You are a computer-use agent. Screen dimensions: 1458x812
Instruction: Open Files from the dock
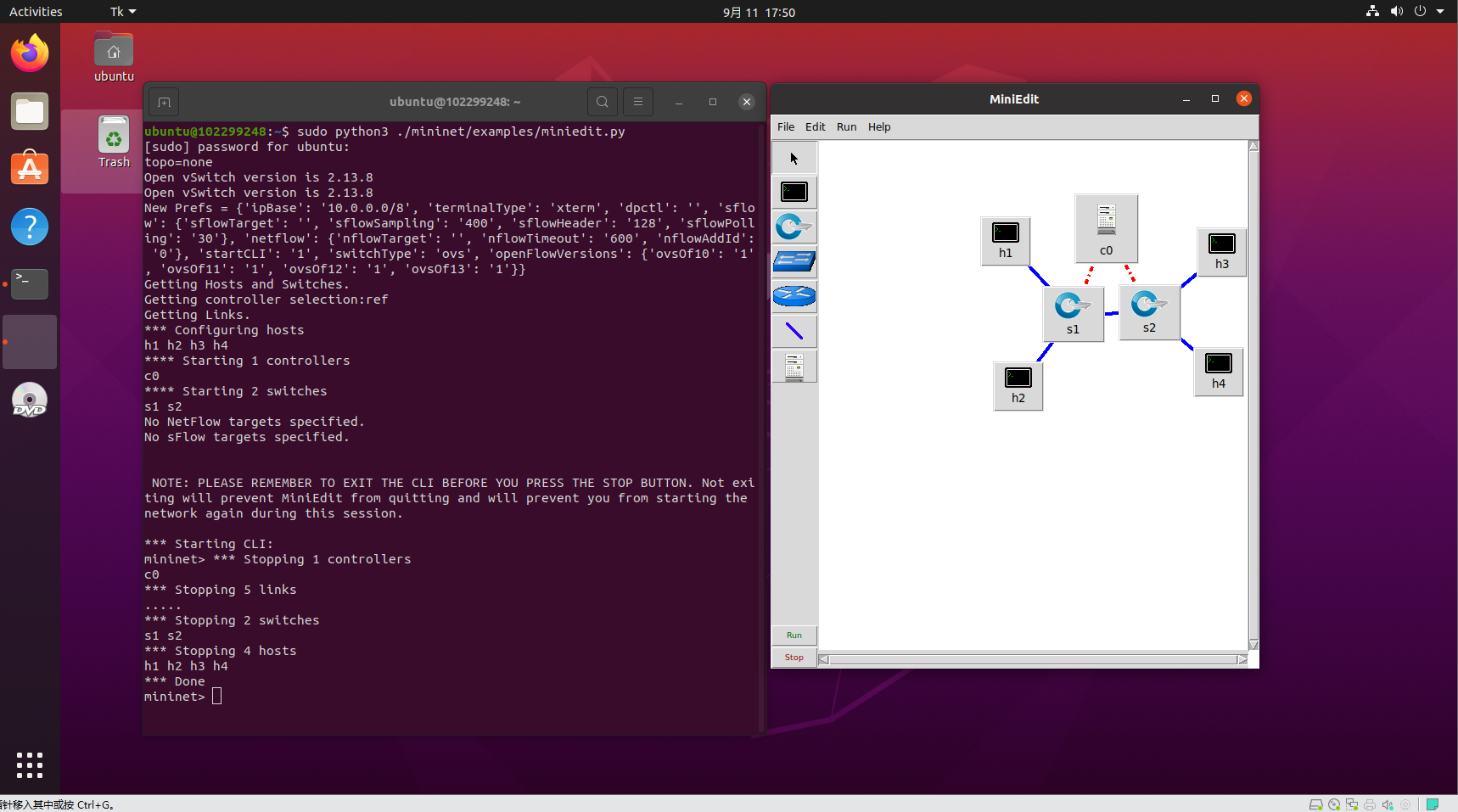tap(30, 111)
